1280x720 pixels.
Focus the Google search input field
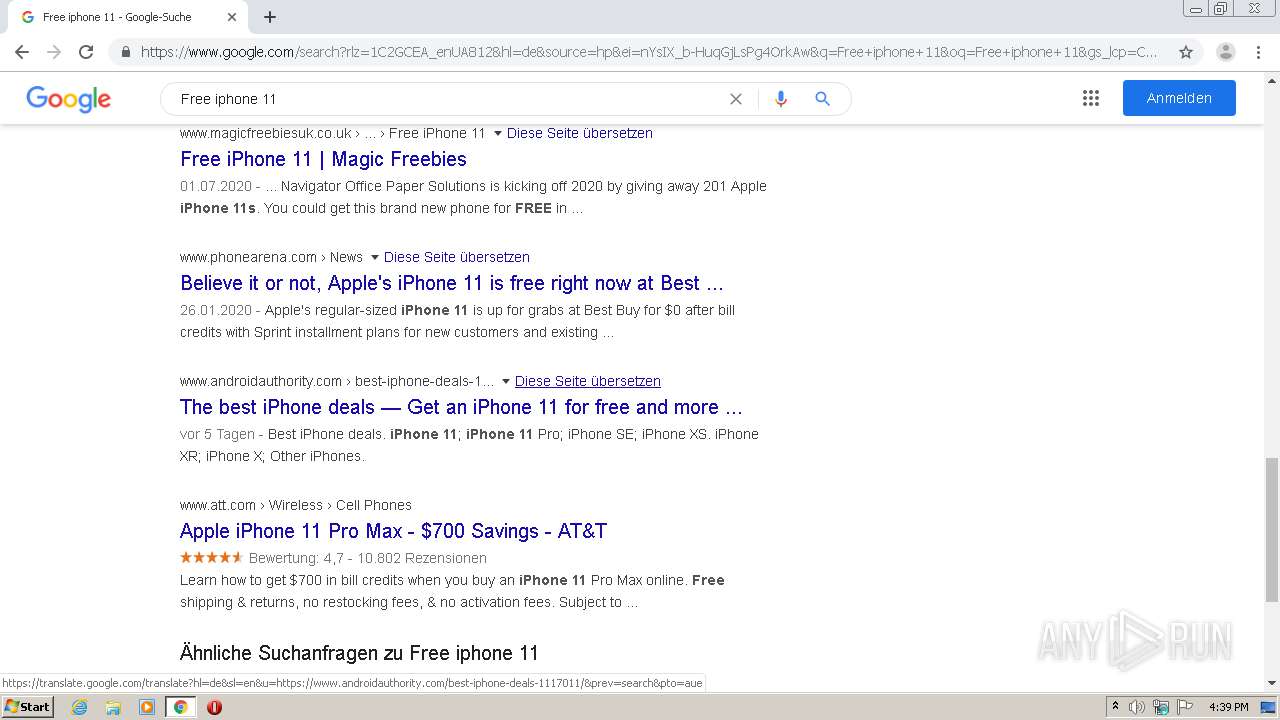448,99
